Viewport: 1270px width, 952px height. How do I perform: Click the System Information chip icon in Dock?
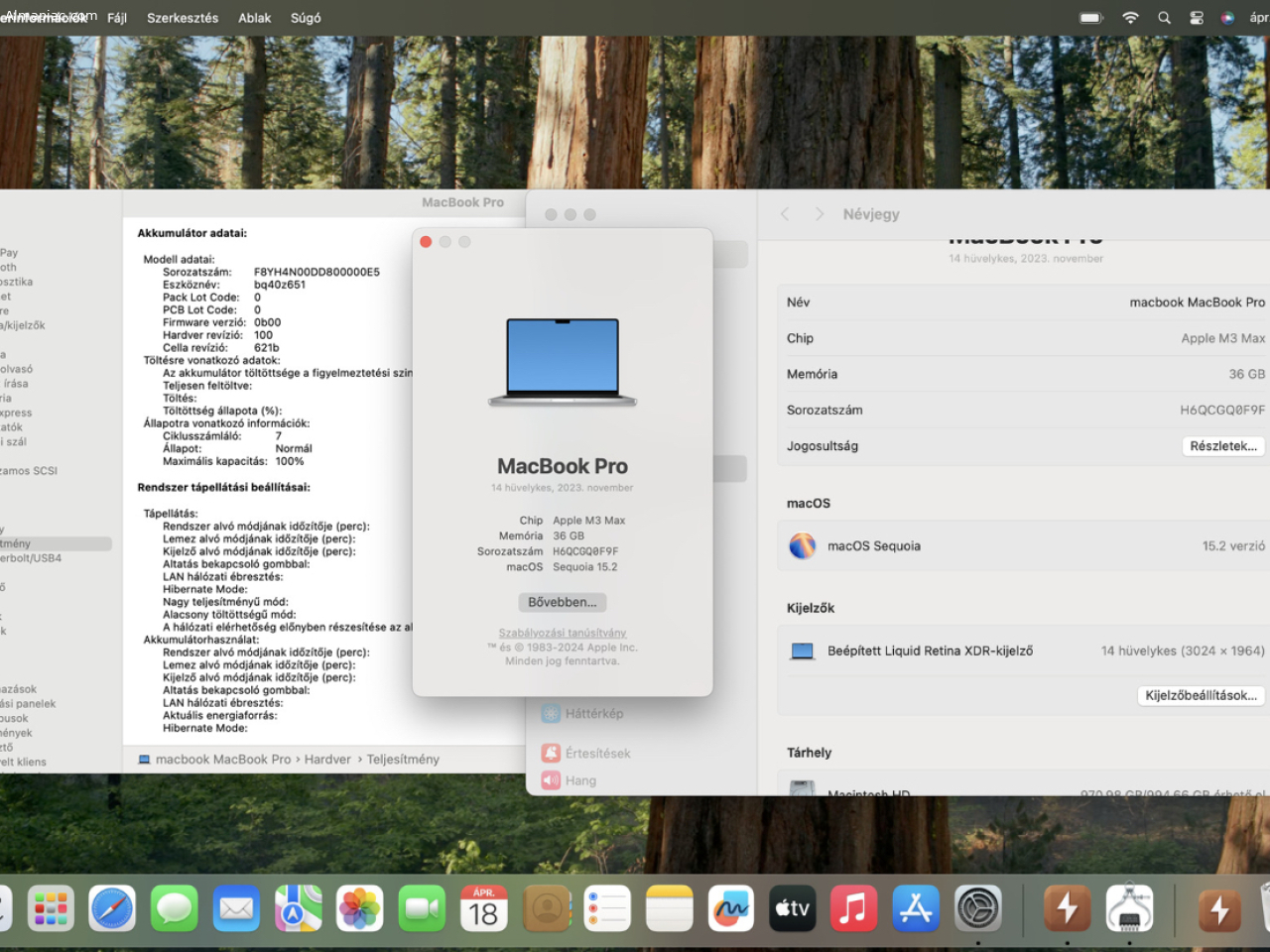tap(1129, 908)
